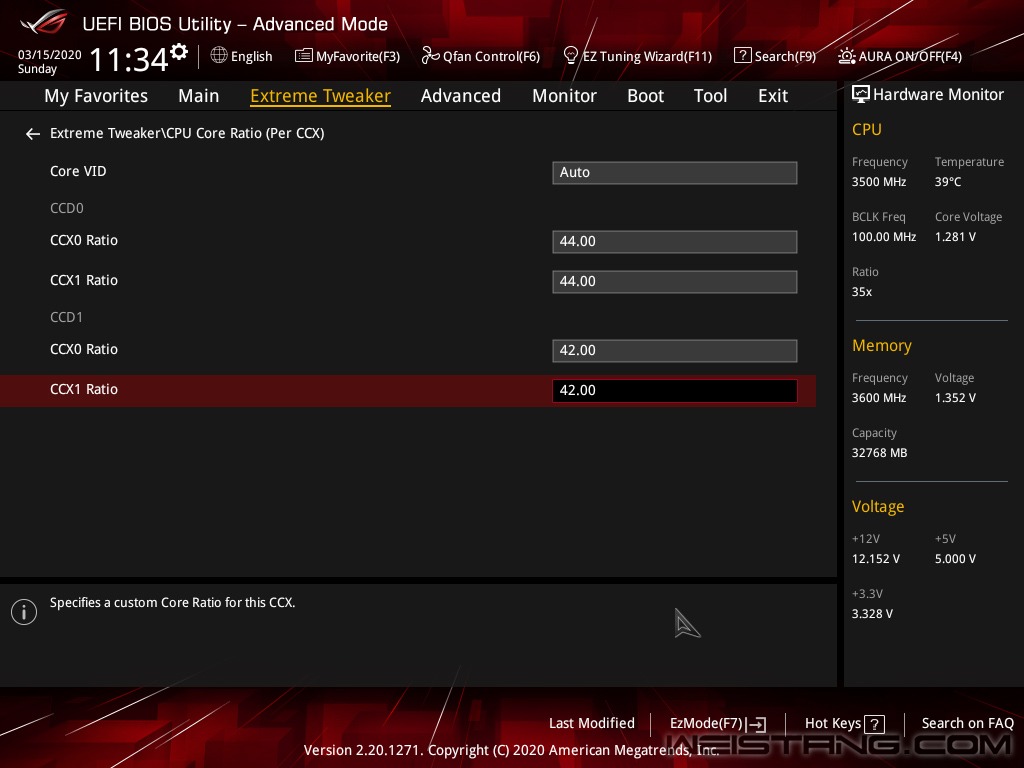The height and width of the screenshot is (768, 1024).
Task: Click +12V reading 12.152 V
Action: (x=875, y=559)
